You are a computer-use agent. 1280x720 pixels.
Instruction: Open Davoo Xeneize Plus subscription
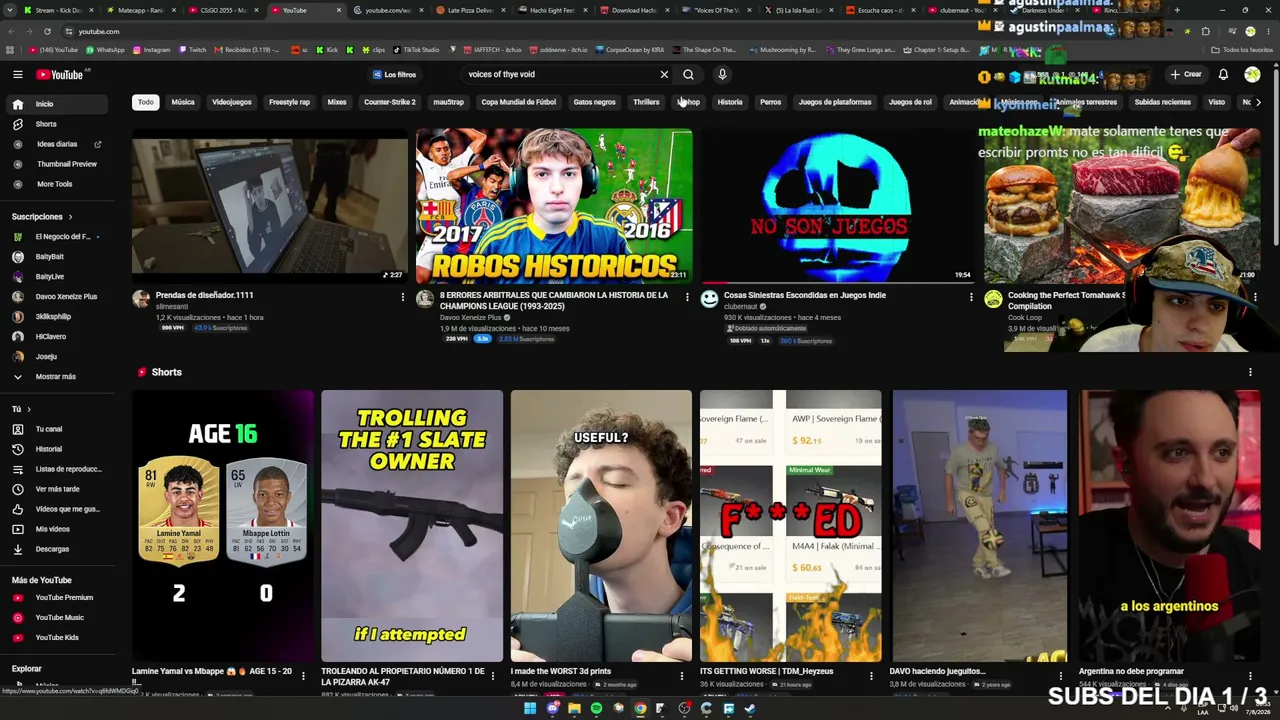(57, 297)
